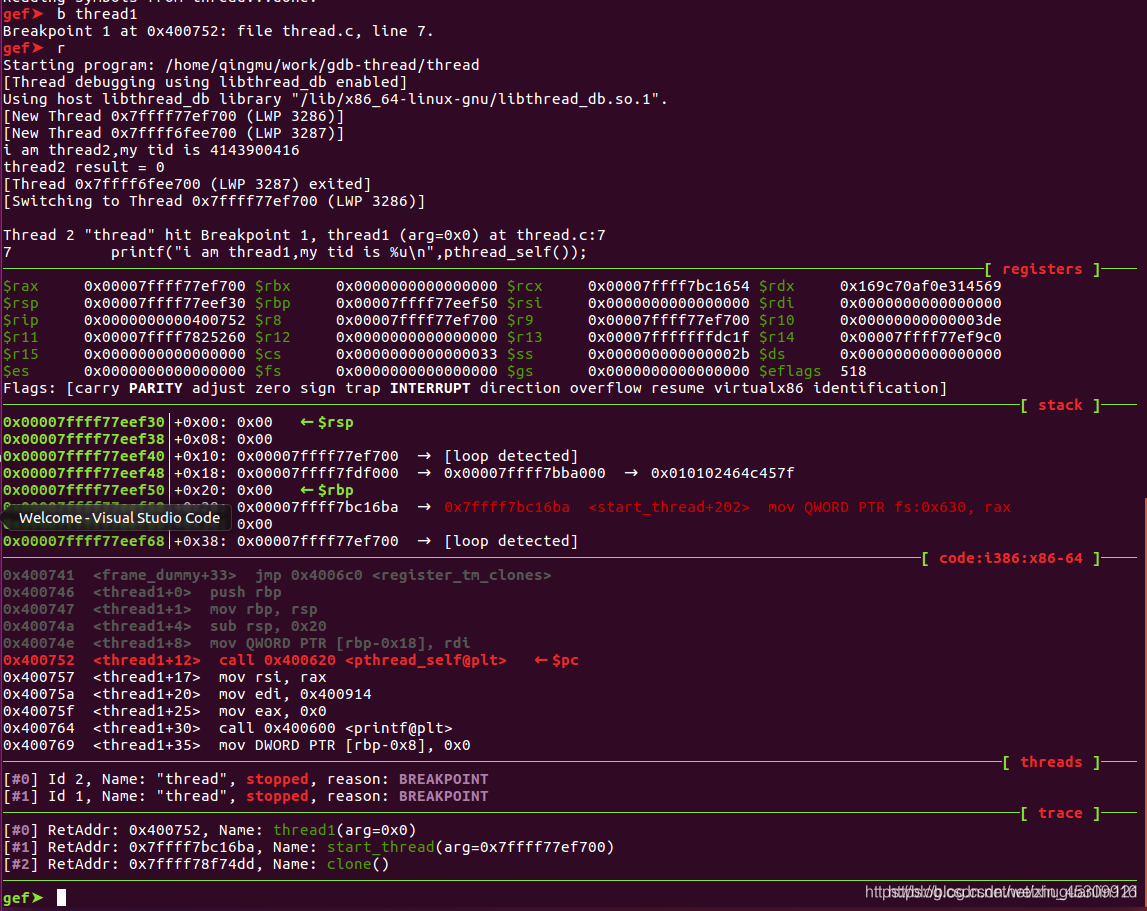The image size is (1147, 911).
Task: Click the 'Breakpoint 1 at 0x400752' line
Action: [x=218, y=31]
